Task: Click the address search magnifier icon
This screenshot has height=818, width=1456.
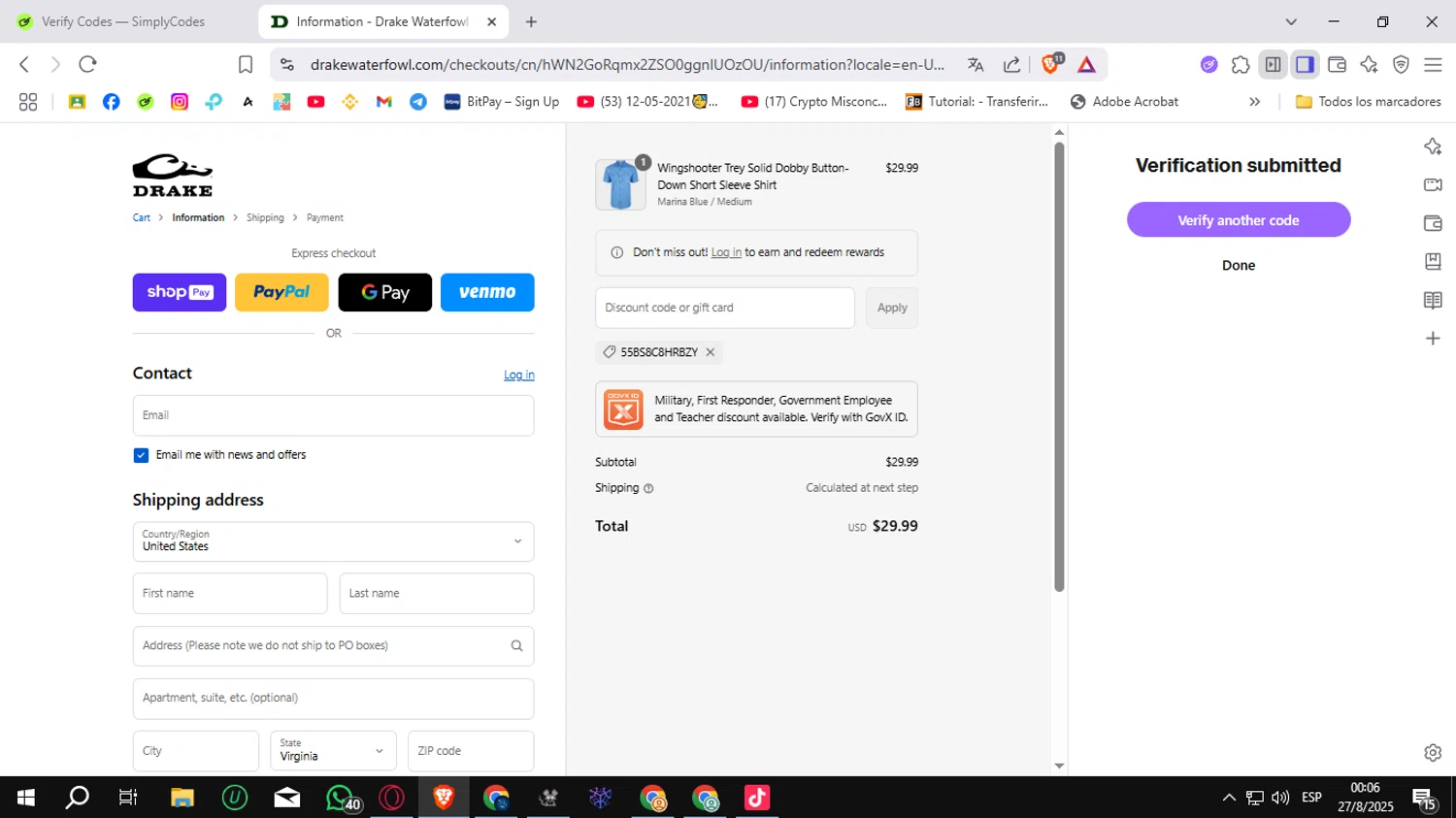Action: 516,646
